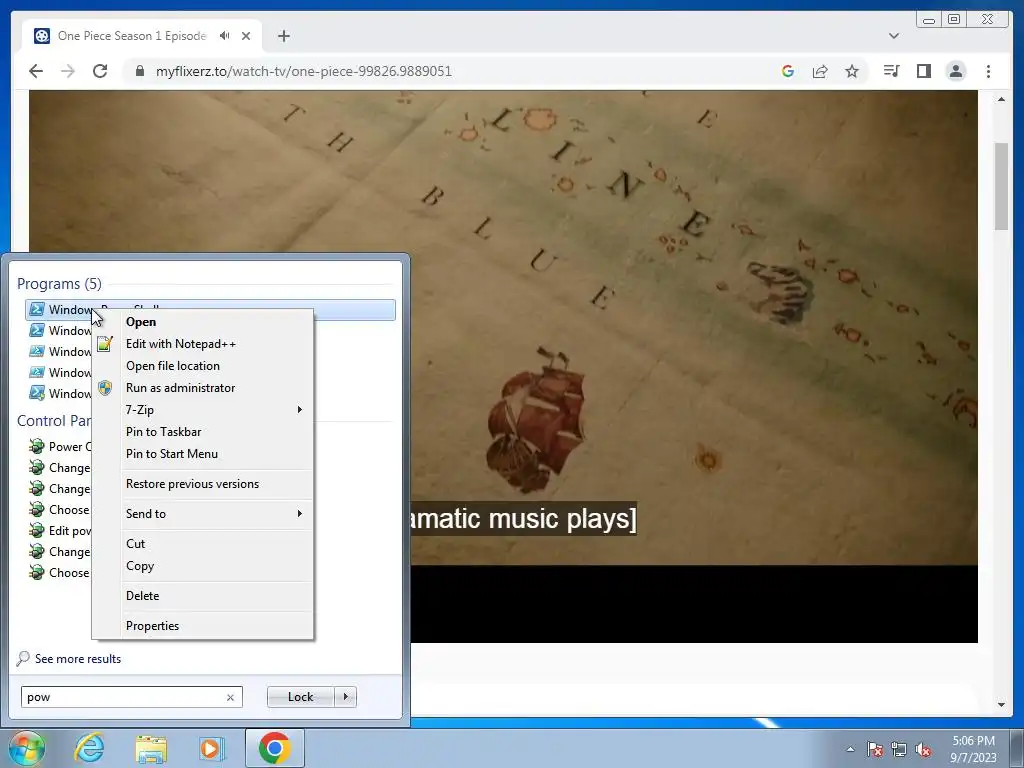This screenshot has width=1024, height=768.
Task: Open a new tab with plus button
Action: (x=283, y=36)
